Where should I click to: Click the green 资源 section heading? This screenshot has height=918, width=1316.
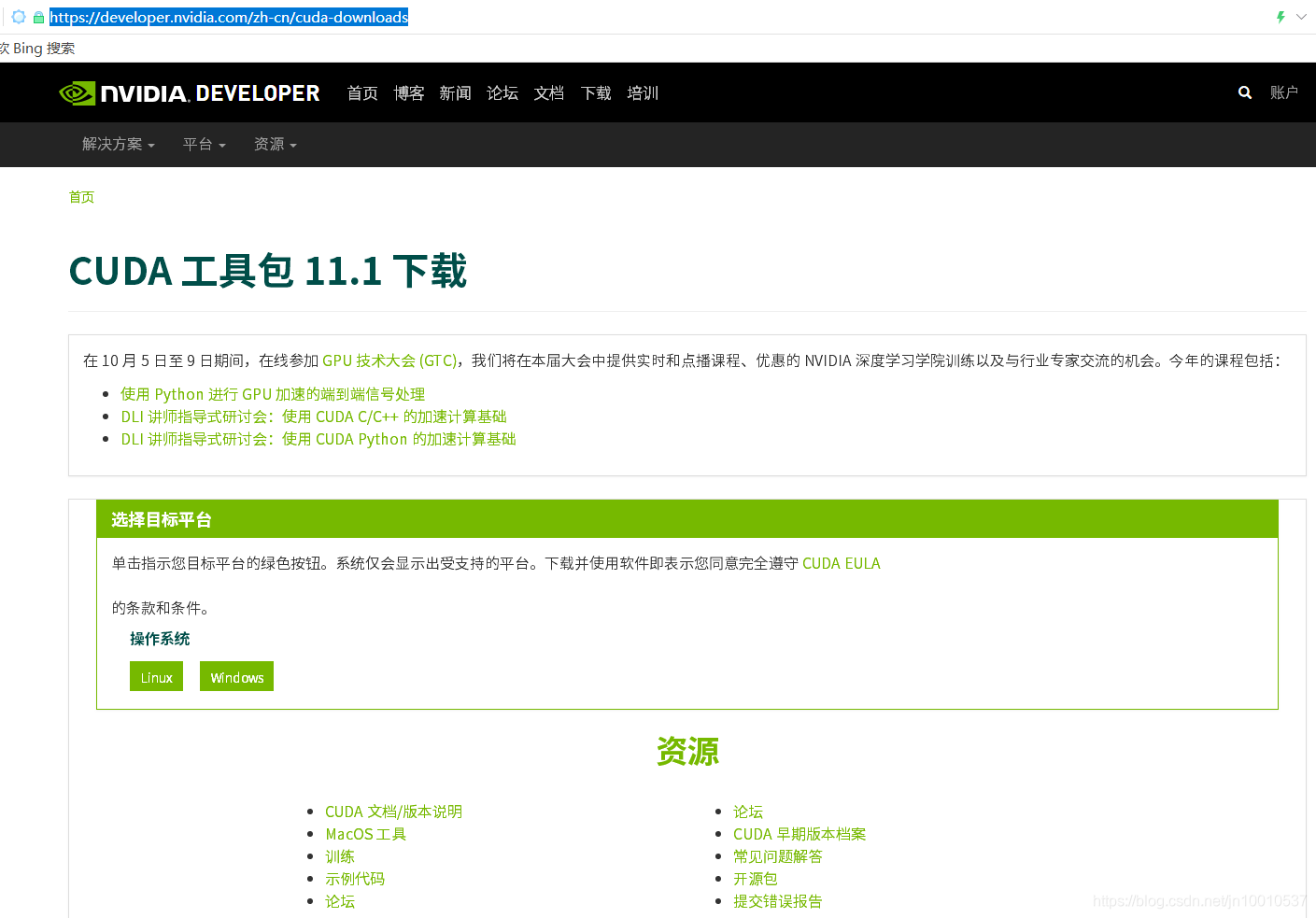point(687,752)
